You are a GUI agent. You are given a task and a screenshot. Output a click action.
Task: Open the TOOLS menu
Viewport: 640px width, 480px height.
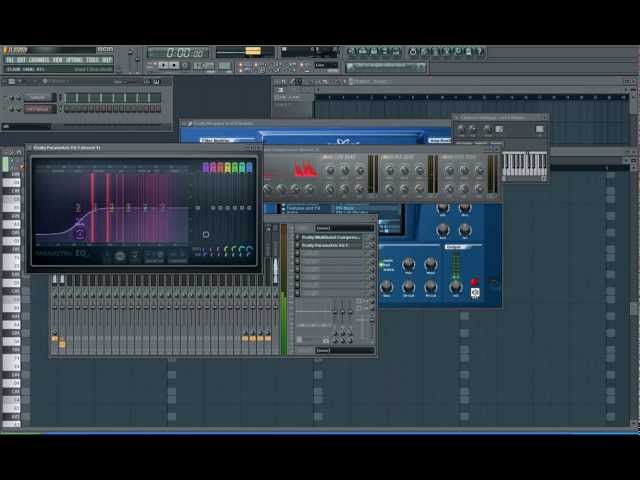[x=93, y=60]
